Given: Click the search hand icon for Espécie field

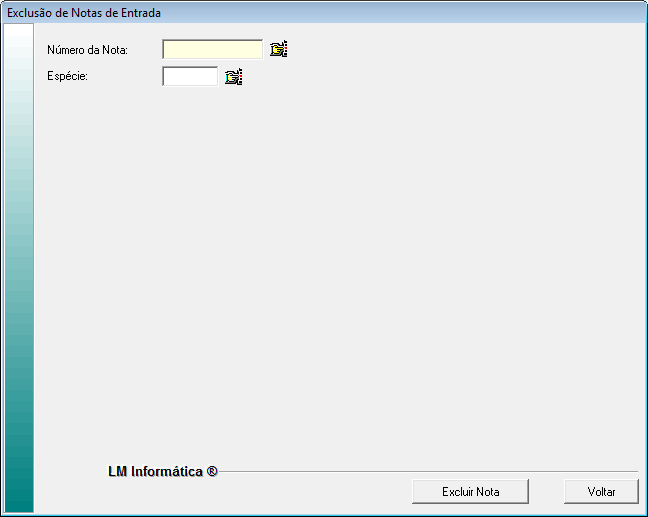Looking at the screenshot, I should pyautogui.click(x=233, y=77).
